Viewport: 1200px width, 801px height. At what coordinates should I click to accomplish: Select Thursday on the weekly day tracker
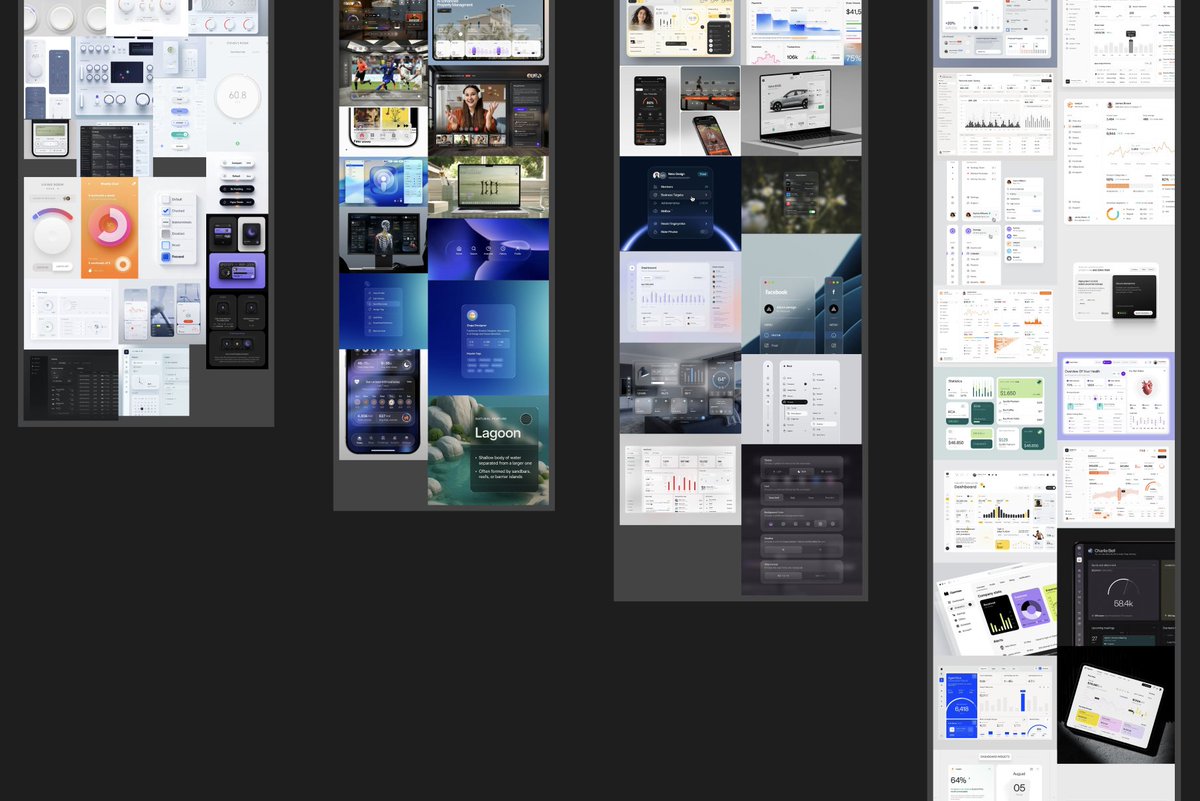[x=391, y=402]
